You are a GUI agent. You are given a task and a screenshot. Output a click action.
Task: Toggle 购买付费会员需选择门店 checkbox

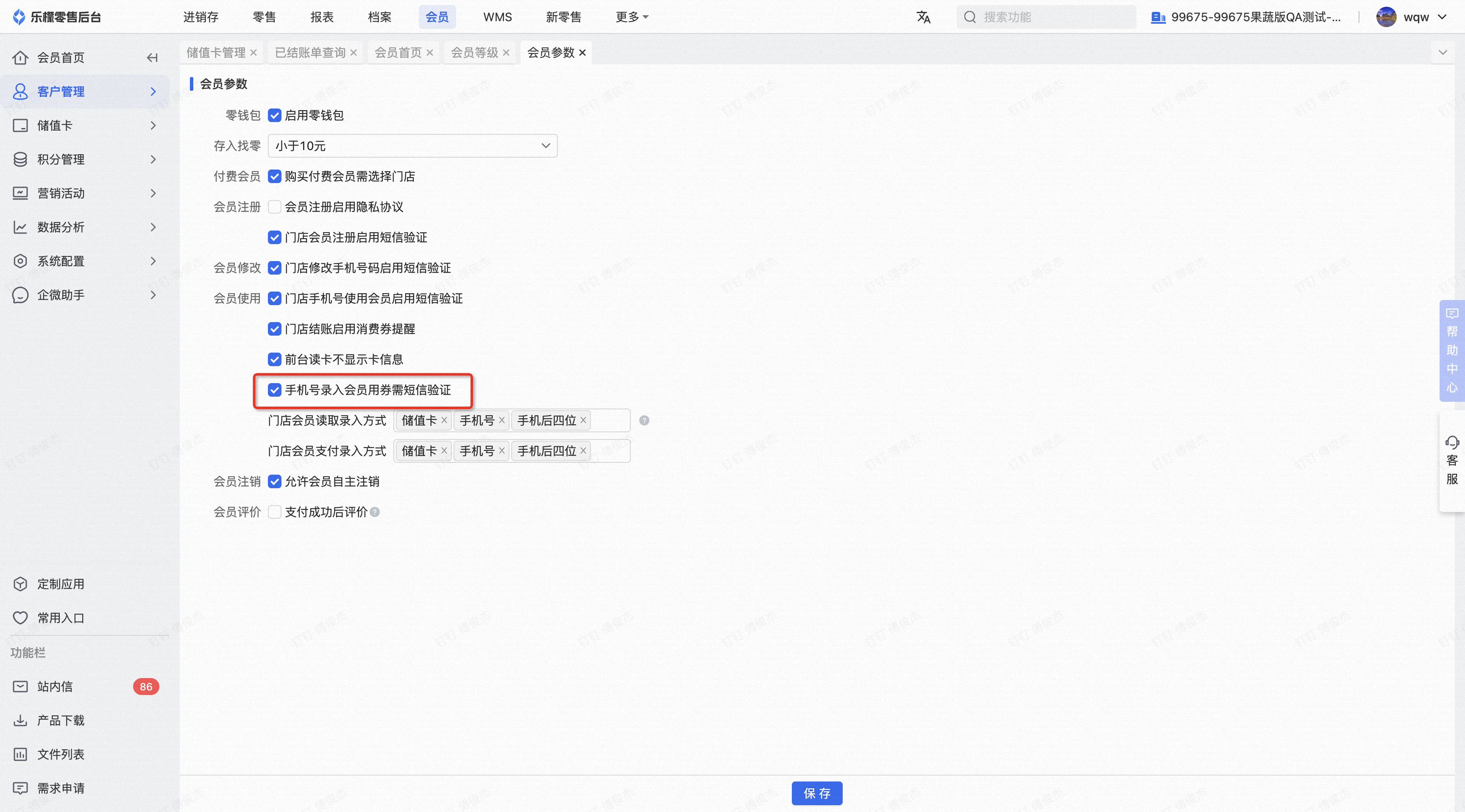point(275,176)
